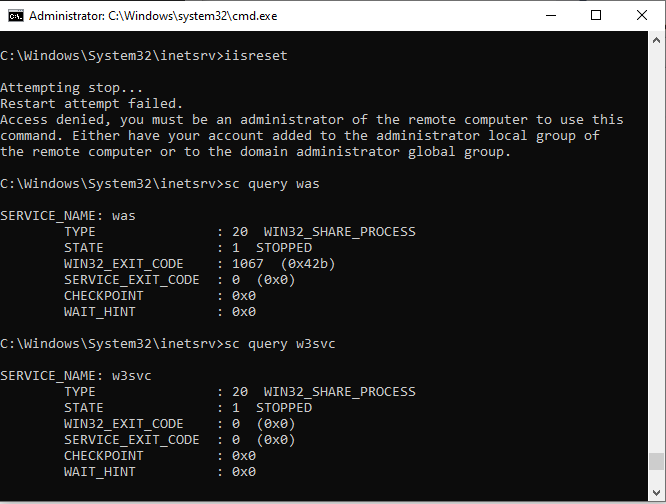Click 'WIN32_SHARE_PROCESS' type under w3svc

pos(339,391)
